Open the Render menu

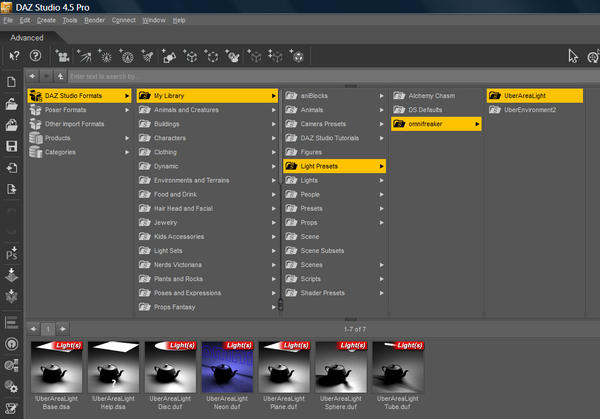94,20
